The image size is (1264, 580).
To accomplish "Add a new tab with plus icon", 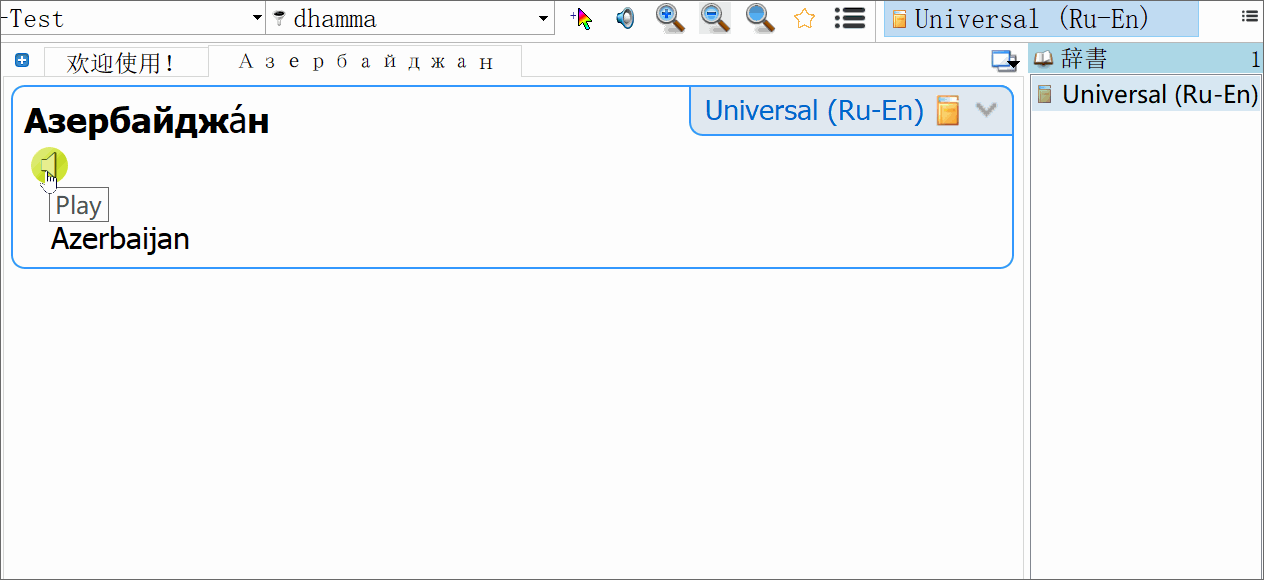I will tap(22, 61).
